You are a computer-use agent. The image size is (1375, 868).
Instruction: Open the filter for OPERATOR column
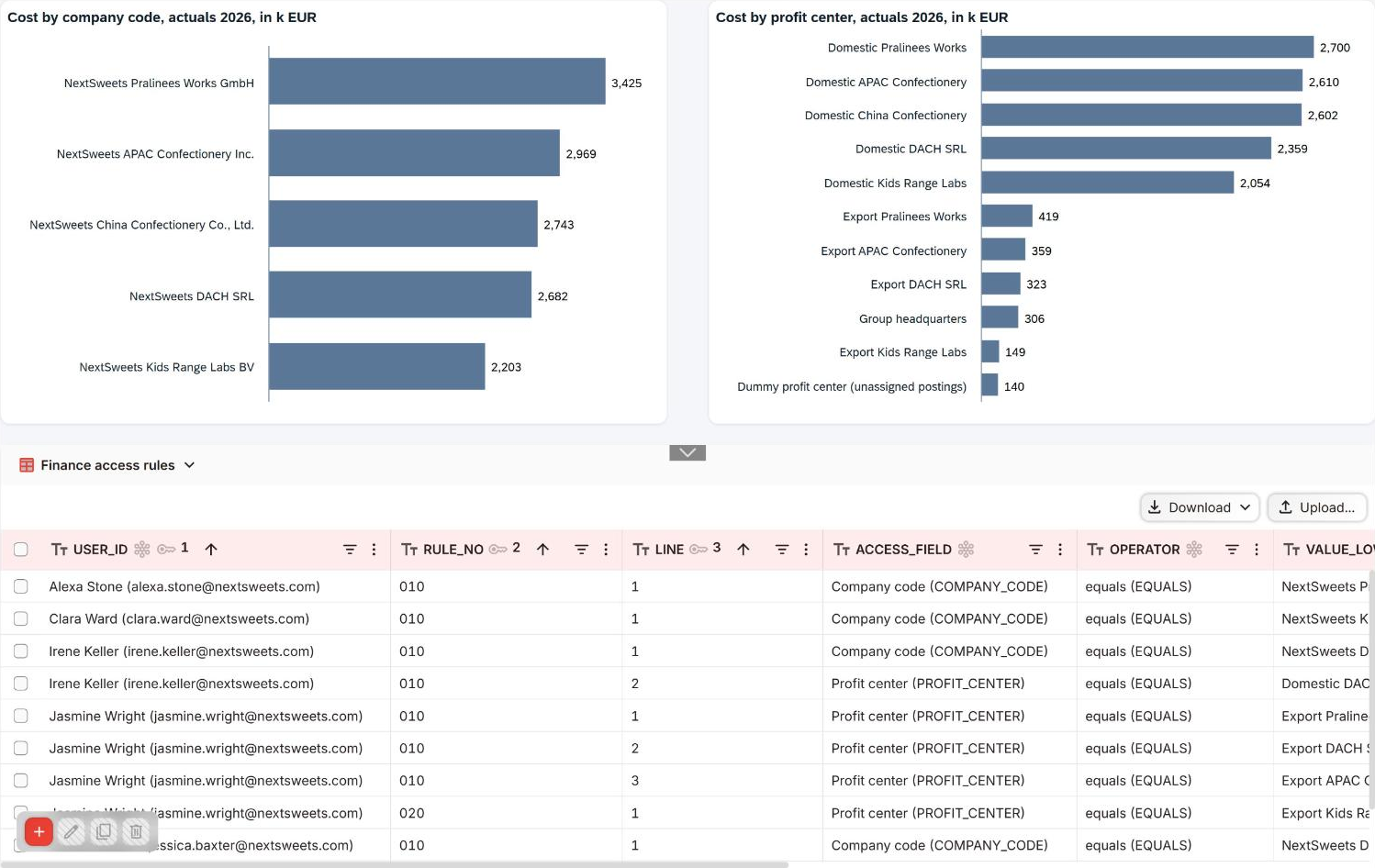point(1232,550)
